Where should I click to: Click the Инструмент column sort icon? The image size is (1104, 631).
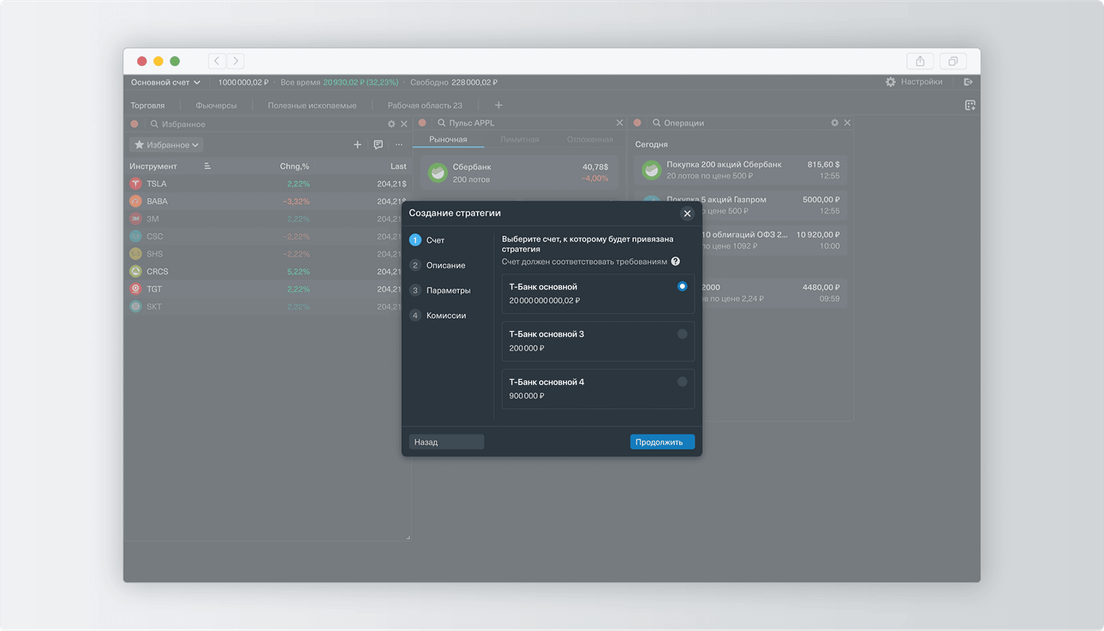(208, 166)
